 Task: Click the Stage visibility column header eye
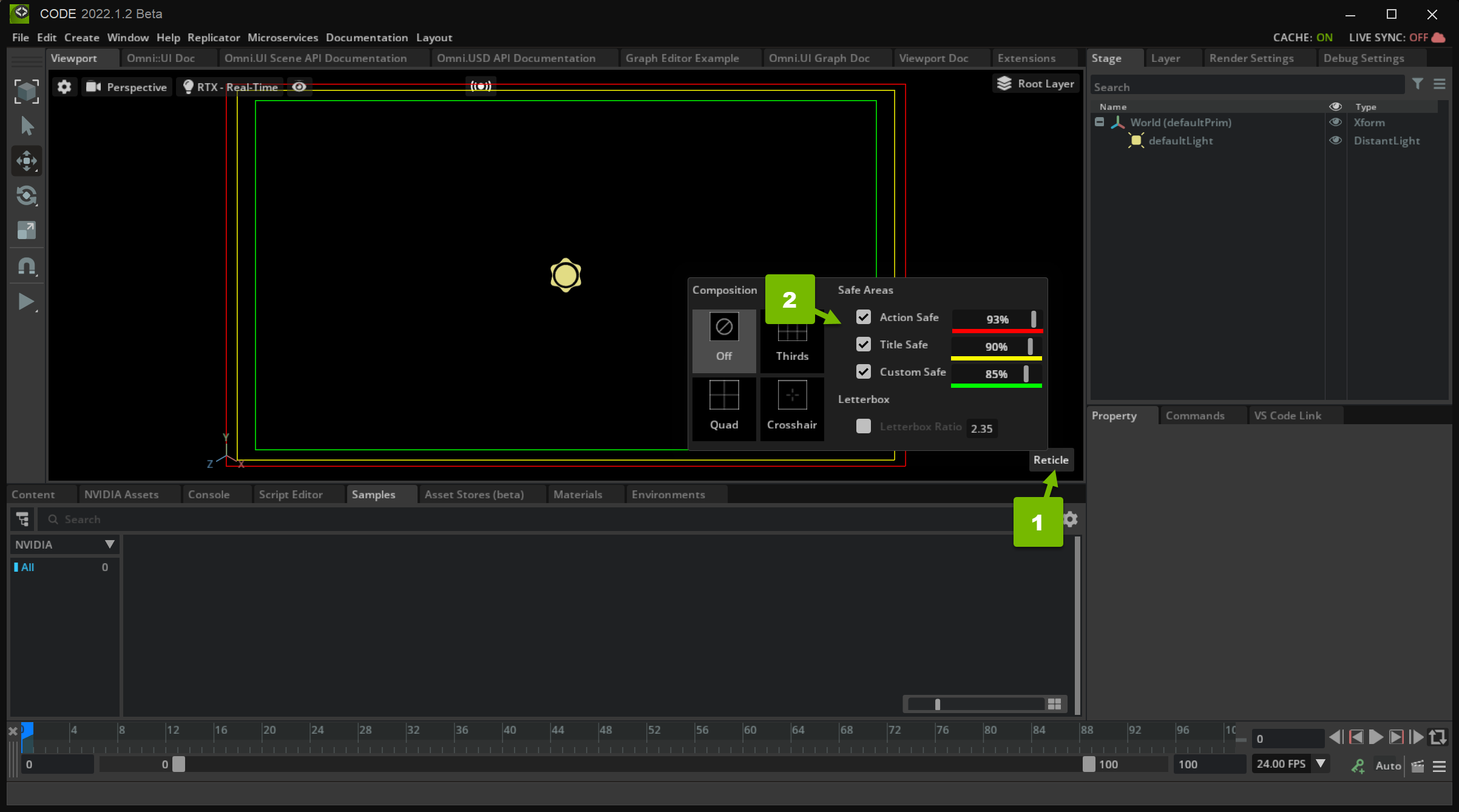[x=1336, y=106]
